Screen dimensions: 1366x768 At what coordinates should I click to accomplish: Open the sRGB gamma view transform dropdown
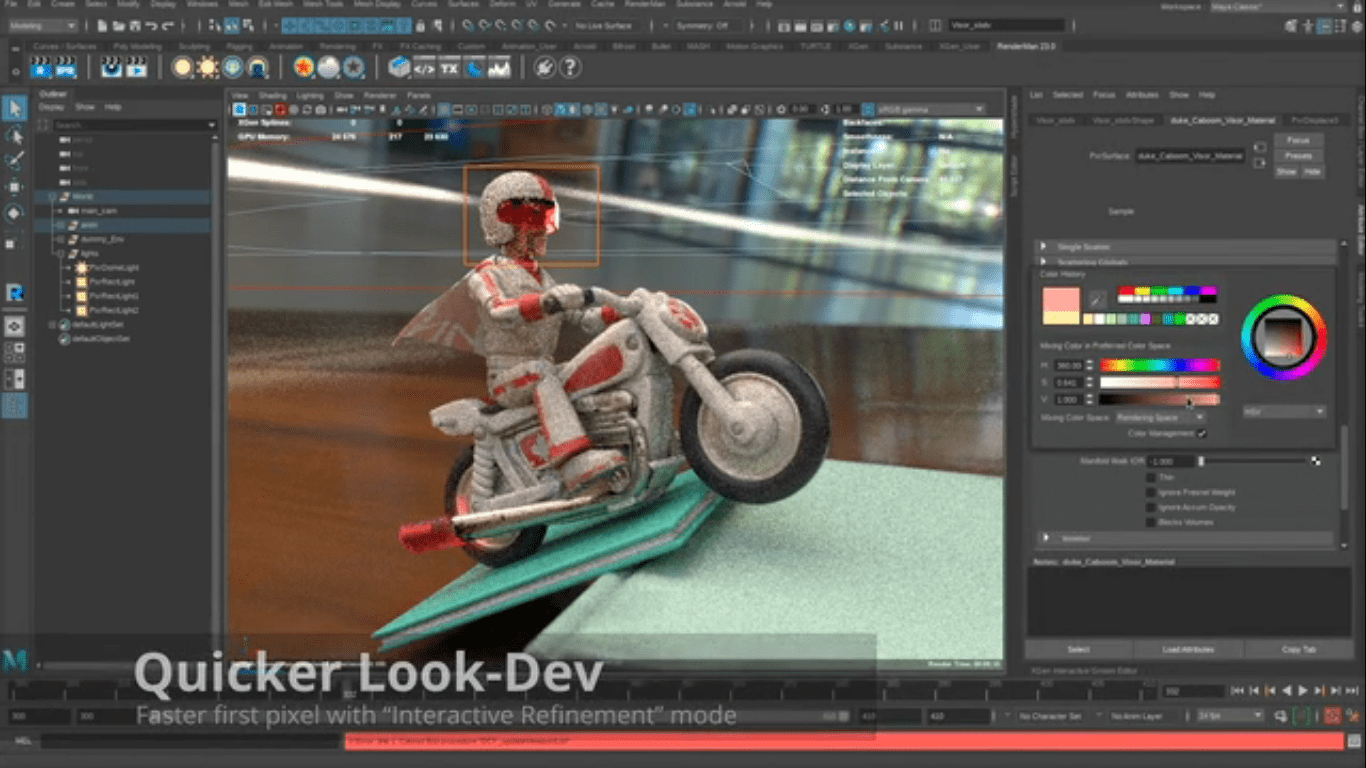pos(930,109)
